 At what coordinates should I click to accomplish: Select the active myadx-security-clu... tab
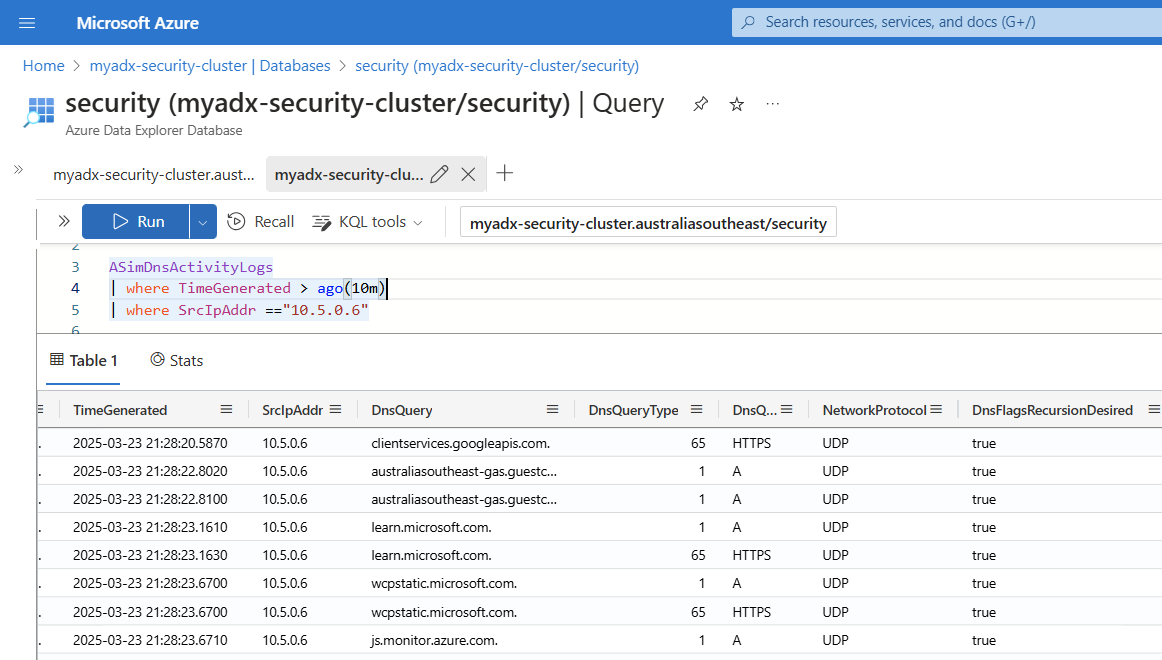coord(349,175)
